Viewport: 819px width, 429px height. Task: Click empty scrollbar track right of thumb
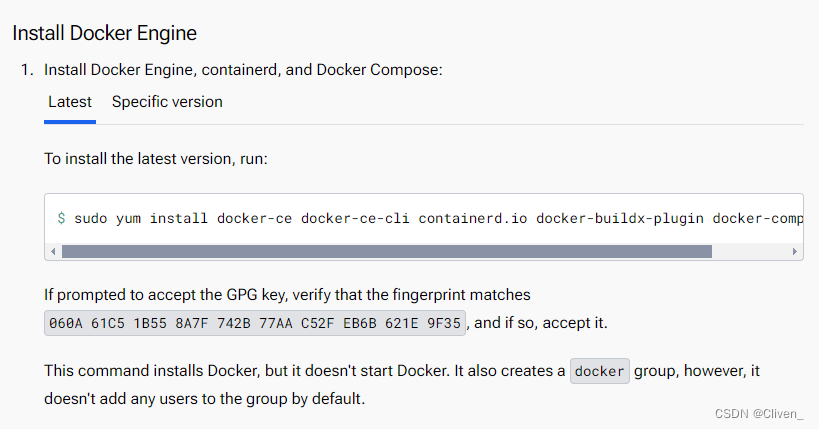click(x=750, y=252)
